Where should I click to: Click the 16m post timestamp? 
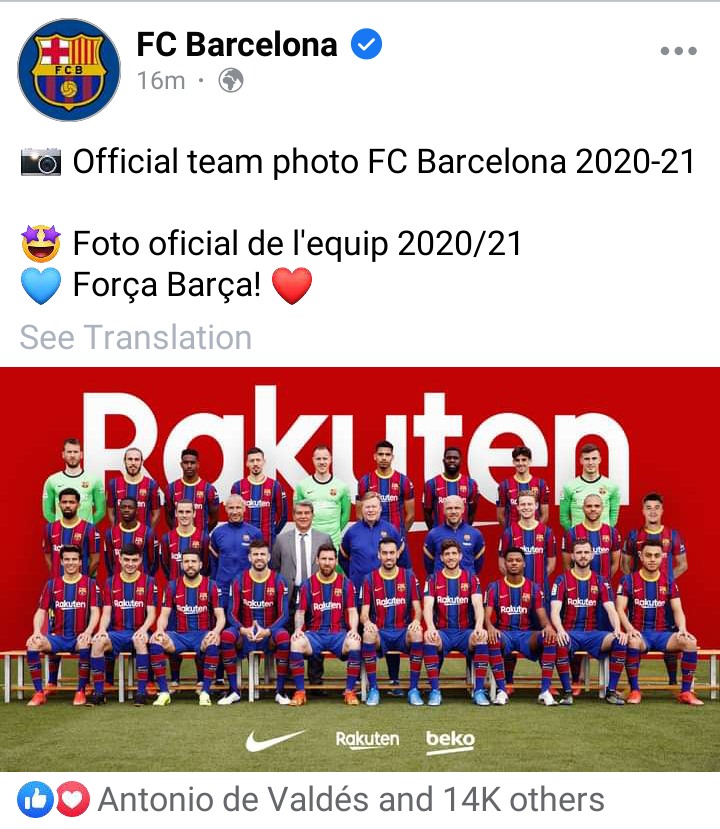(x=161, y=81)
